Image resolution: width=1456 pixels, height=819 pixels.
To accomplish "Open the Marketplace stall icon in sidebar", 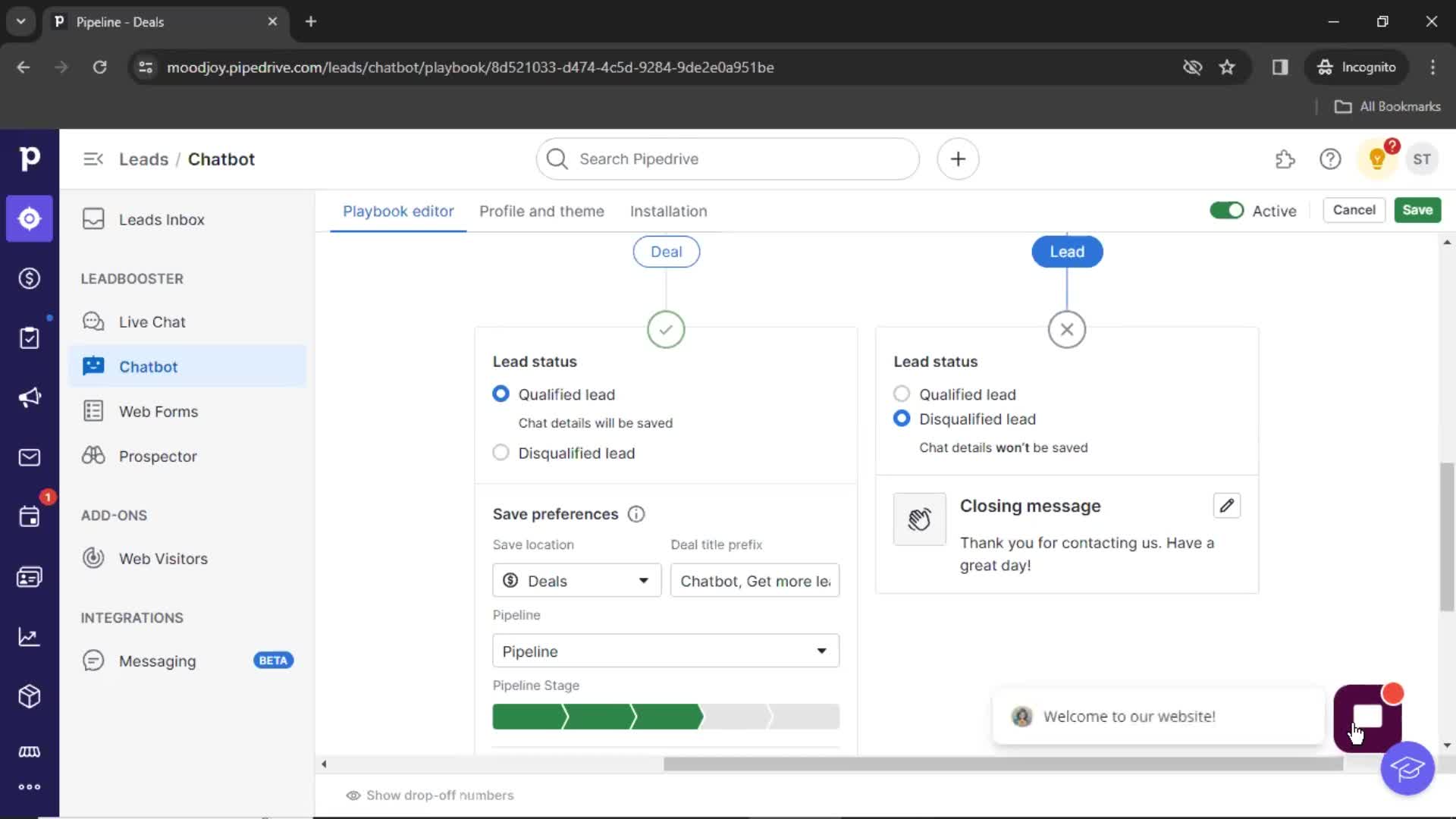I will tap(29, 752).
